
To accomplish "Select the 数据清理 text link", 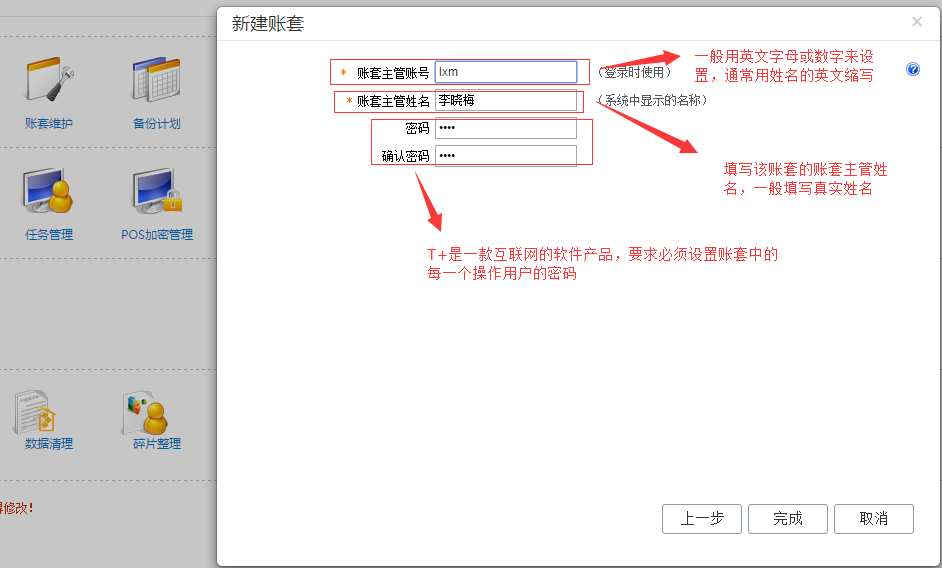I will [x=49, y=444].
